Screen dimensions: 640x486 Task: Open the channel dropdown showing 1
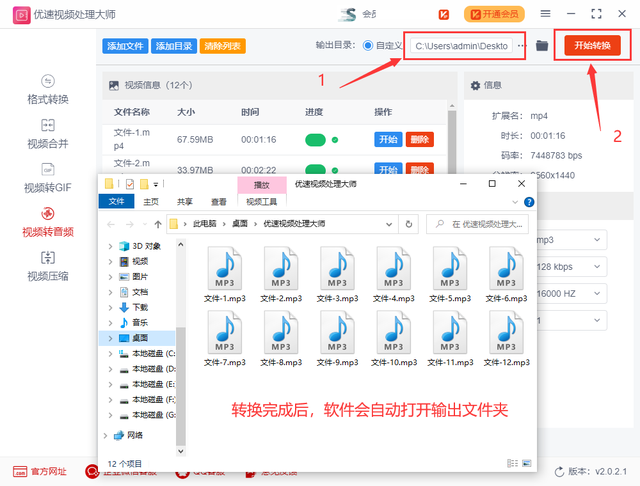point(571,321)
